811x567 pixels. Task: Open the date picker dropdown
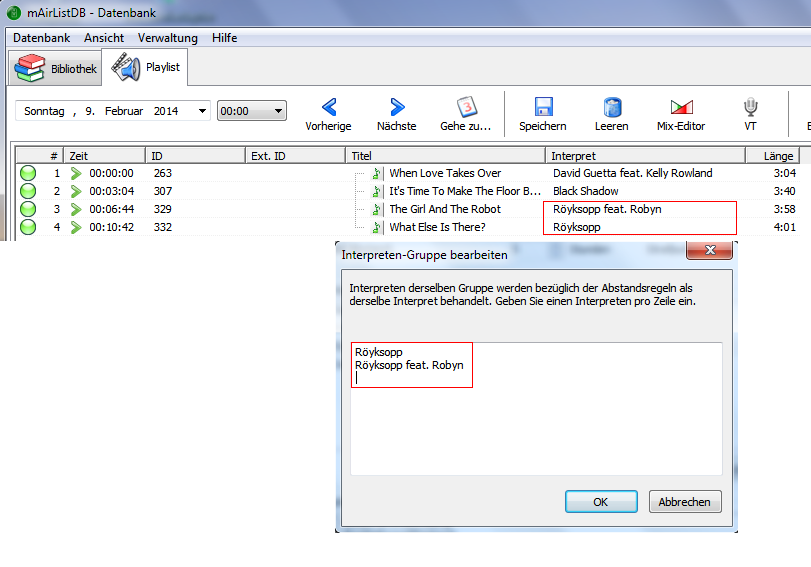[203, 112]
